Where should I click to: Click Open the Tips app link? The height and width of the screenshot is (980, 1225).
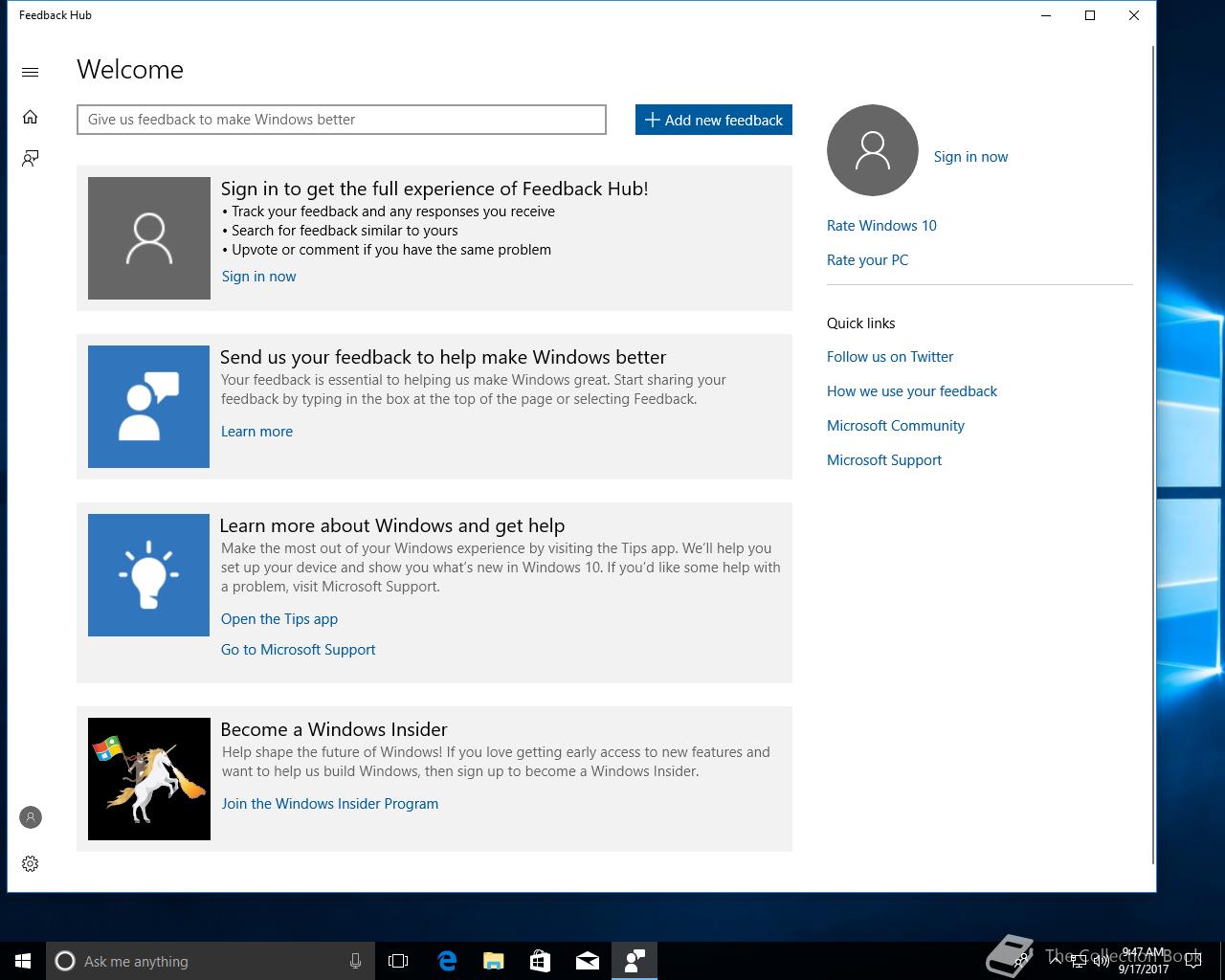[279, 619]
